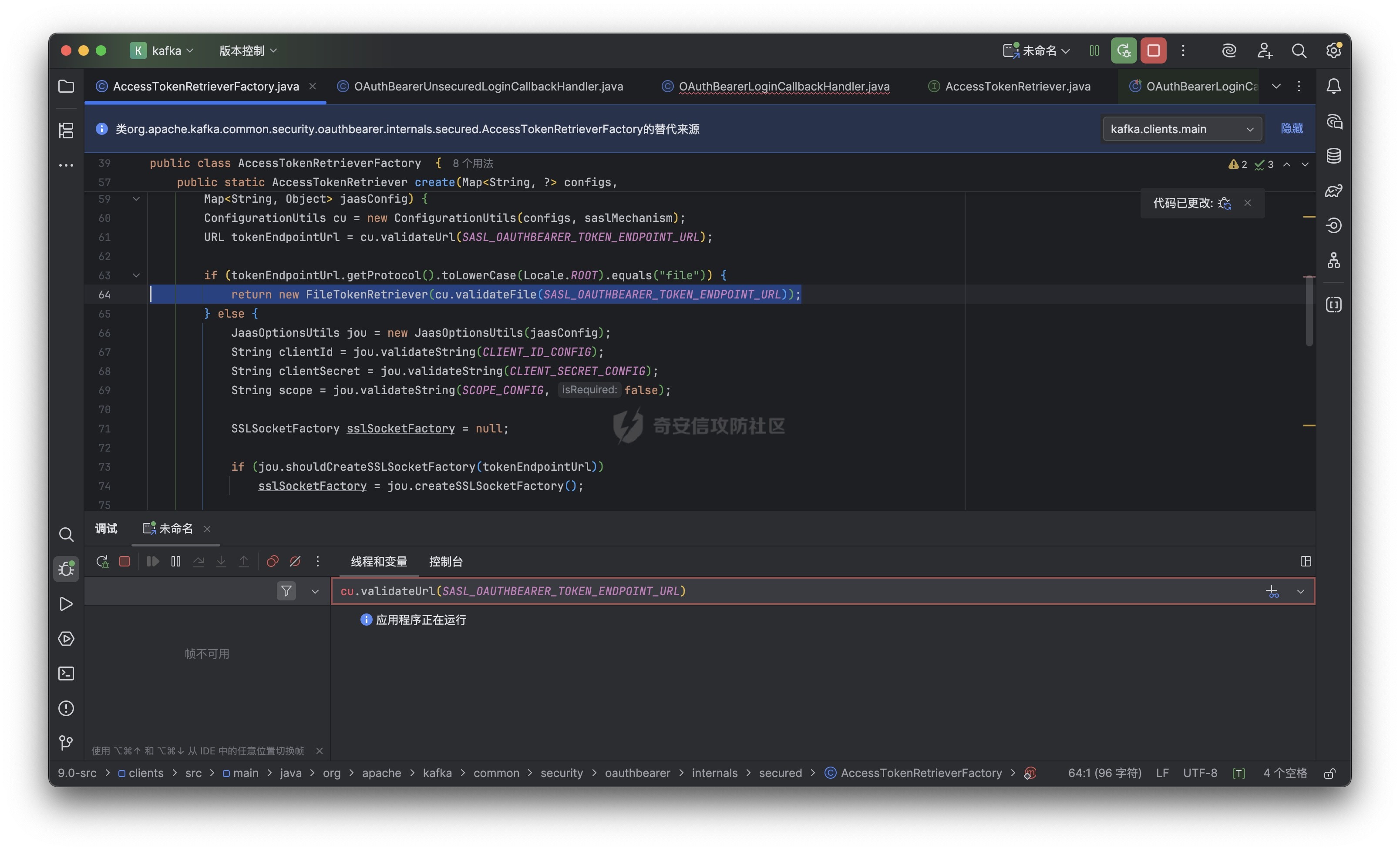The width and height of the screenshot is (1400, 851).
Task: Open debug toolbar more options dots
Action: [318, 561]
